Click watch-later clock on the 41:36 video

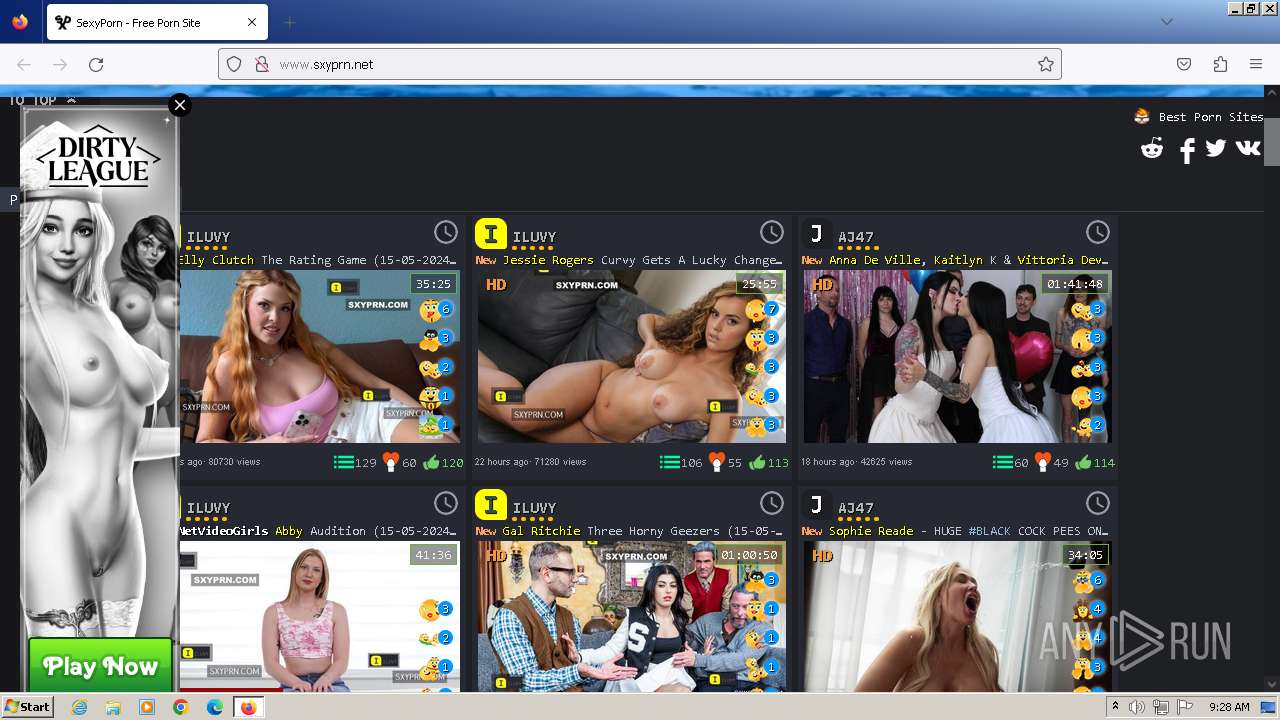(445, 503)
